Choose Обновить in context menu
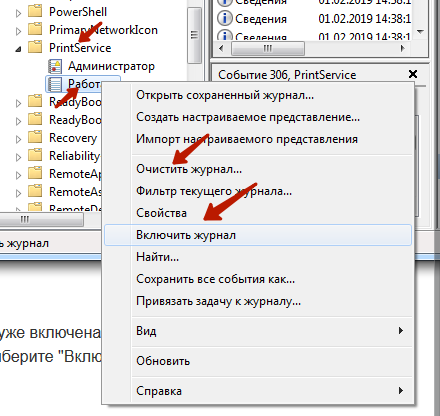Viewport: 440px width, 416px height. [x=258, y=361]
